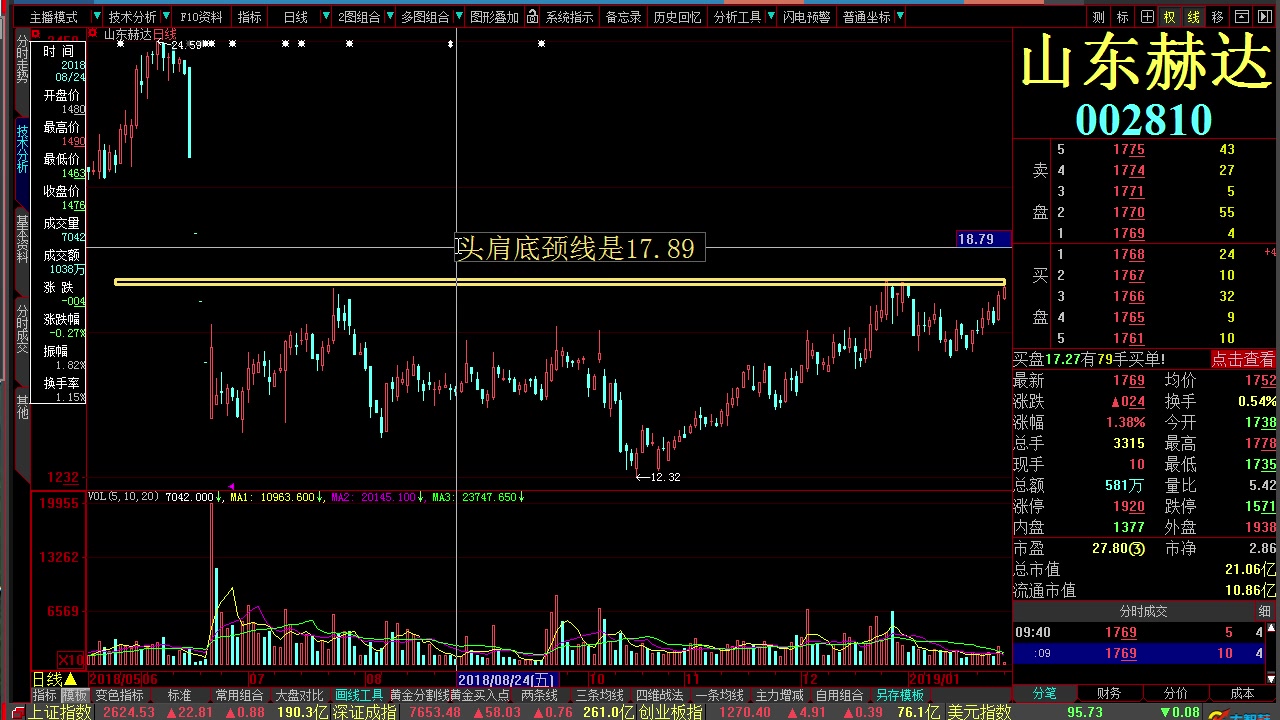Expand the 2图组合 dropdown arrow
The height and width of the screenshot is (720, 1280).
tap(389, 17)
